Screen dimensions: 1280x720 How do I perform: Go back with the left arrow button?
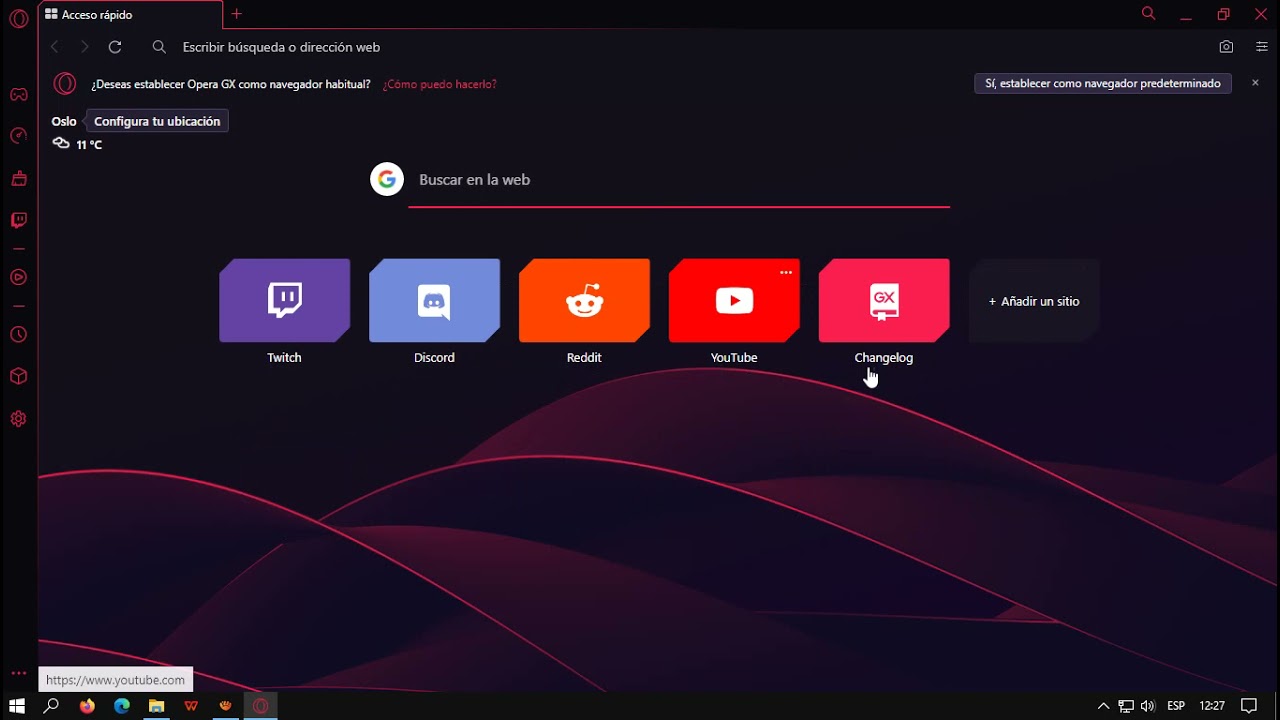click(x=55, y=47)
